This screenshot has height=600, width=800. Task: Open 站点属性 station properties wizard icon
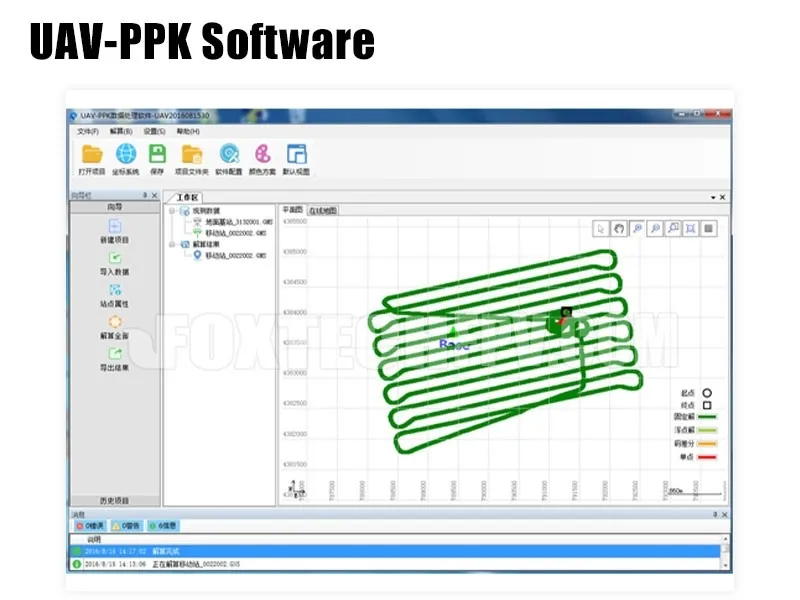115,290
